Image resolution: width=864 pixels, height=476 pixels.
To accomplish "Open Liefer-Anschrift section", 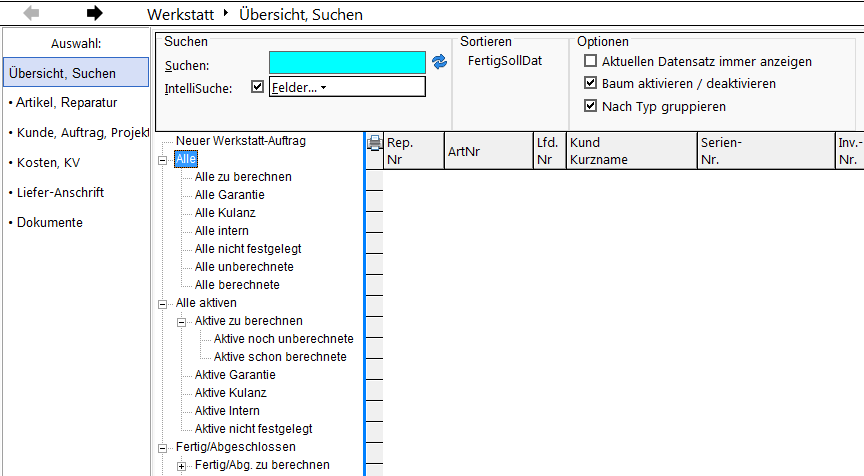I will [60, 192].
